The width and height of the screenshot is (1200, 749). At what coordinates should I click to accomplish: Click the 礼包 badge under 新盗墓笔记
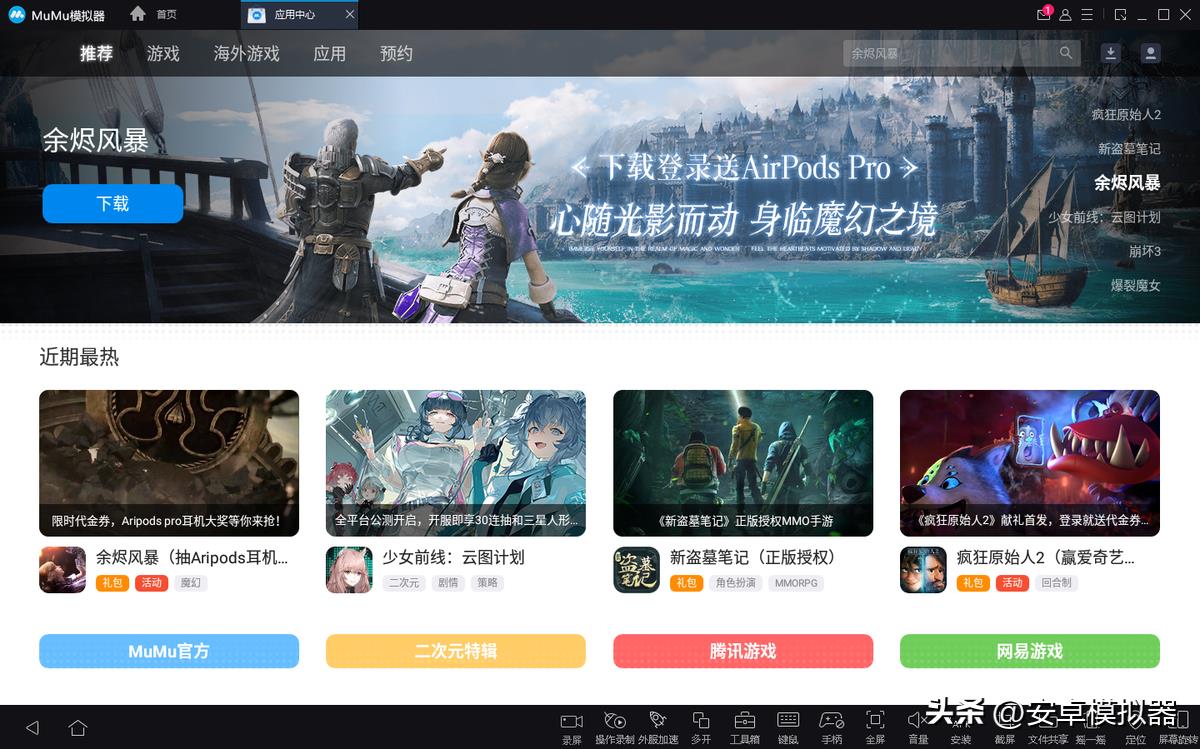(x=686, y=583)
